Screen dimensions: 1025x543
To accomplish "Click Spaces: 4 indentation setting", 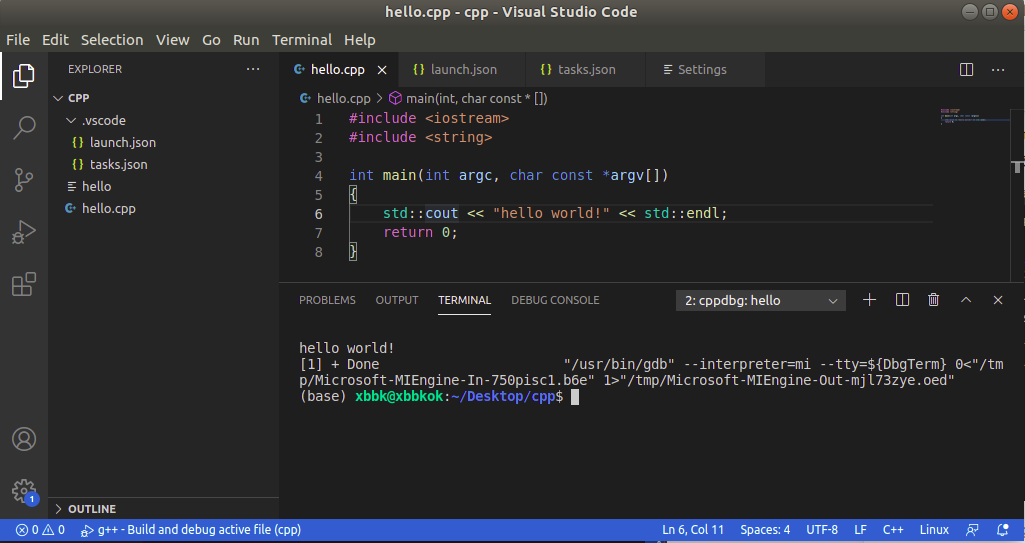I will tap(765, 530).
